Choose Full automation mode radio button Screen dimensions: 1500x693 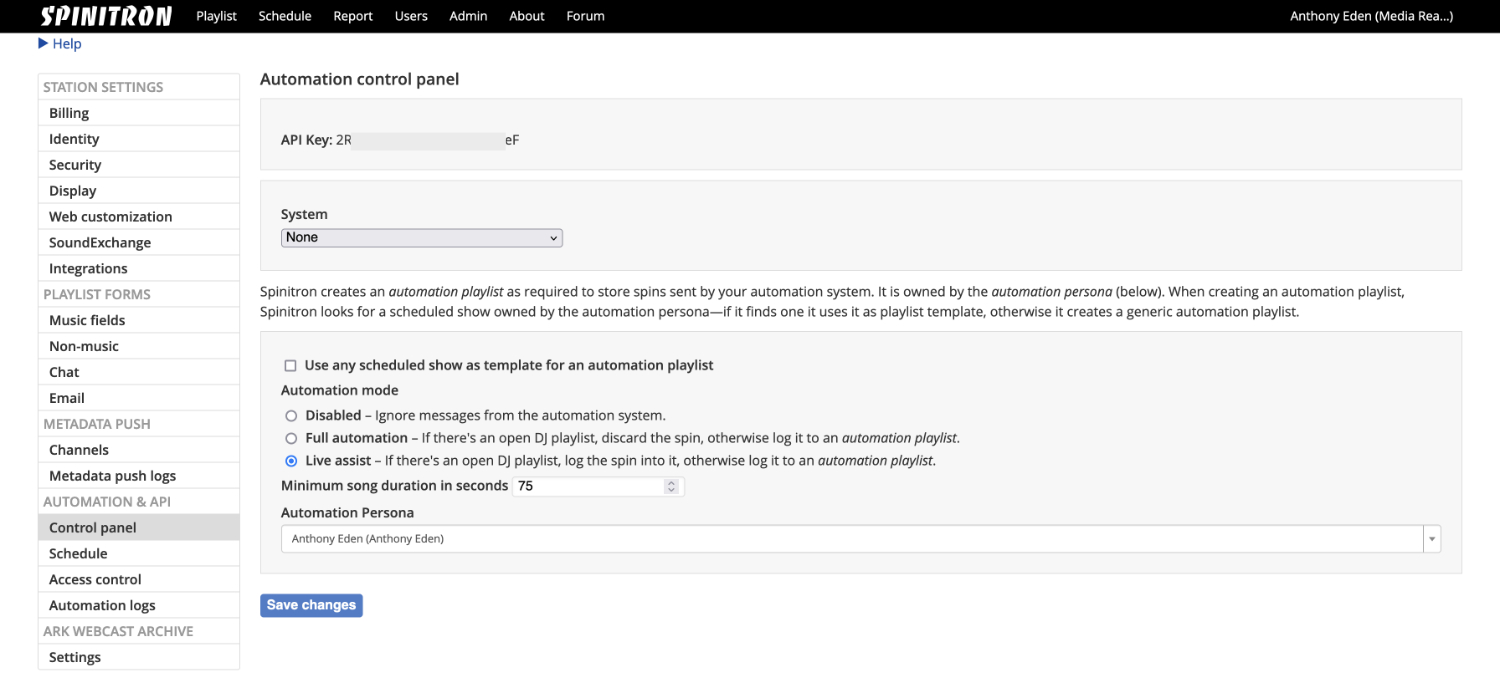point(291,438)
